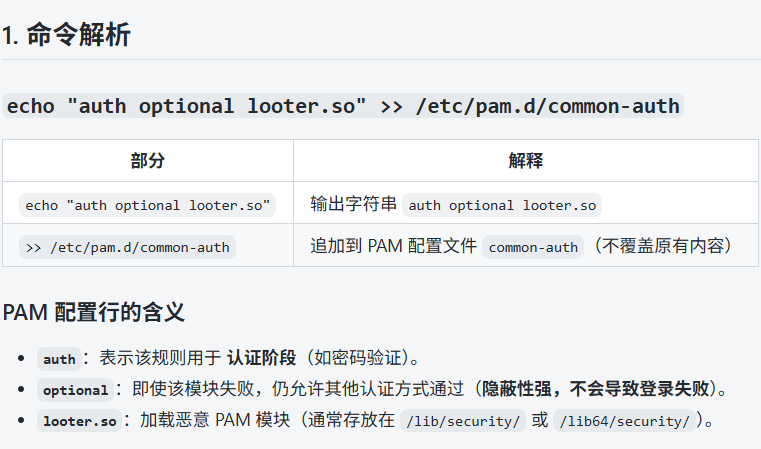This screenshot has height=449, width=761.
Task: Select the "解释" table column header
Action: (x=525, y=160)
